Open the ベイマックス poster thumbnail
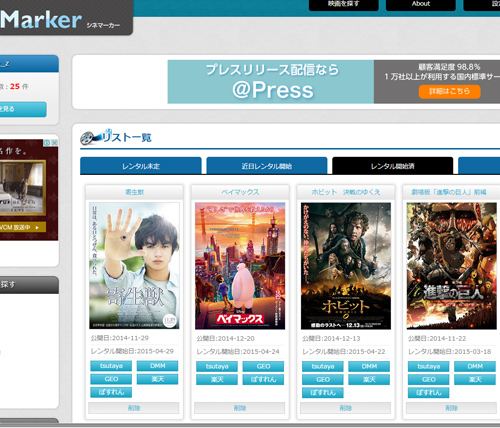Image resolution: width=500 pixels, height=428 pixels. [240, 266]
